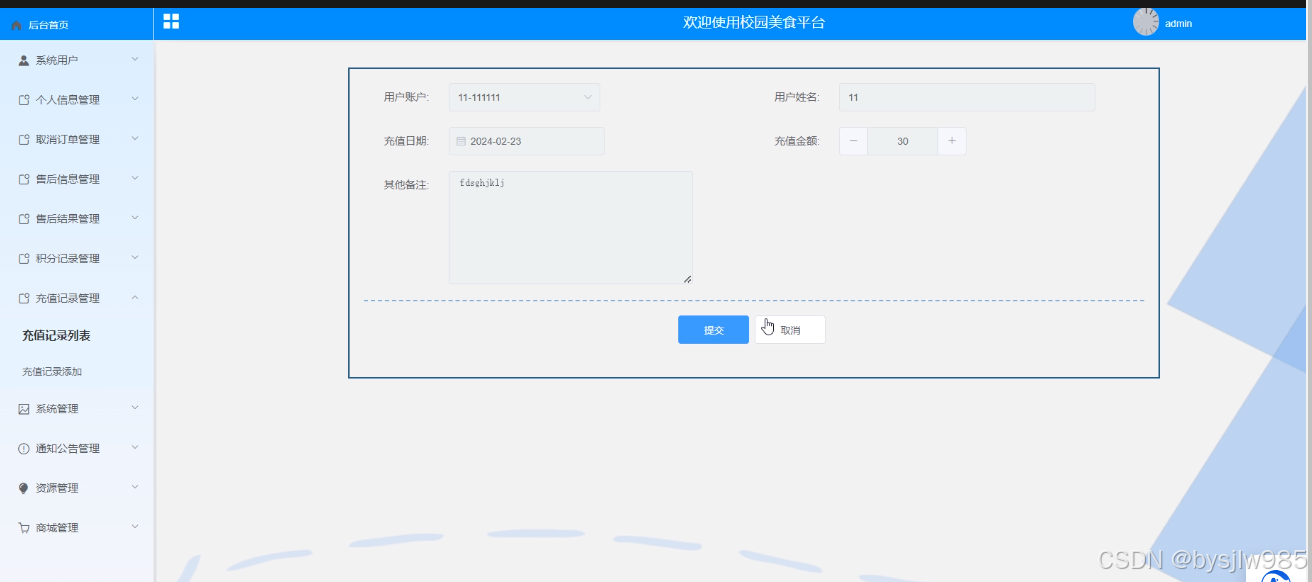Click the cart icon beside 商城管理

click(24, 528)
